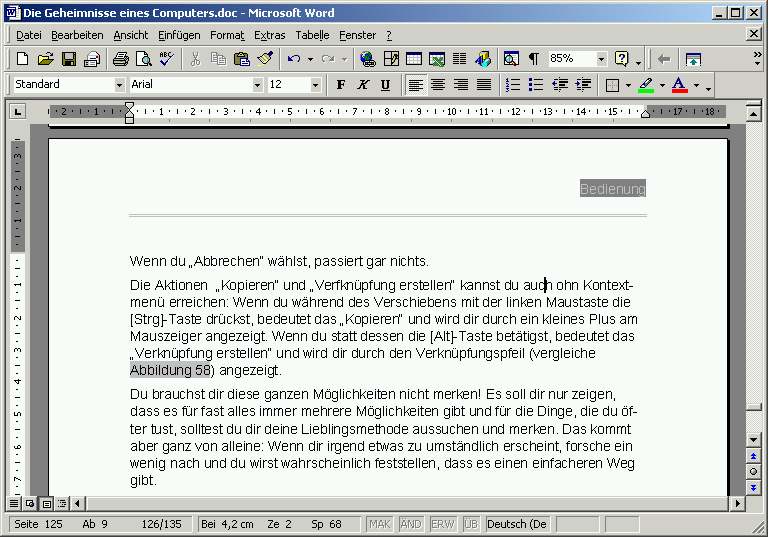Image resolution: width=768 pixels, height=537 pixels.
Task: Turn on the numbered list
Action: click(513, 85)
